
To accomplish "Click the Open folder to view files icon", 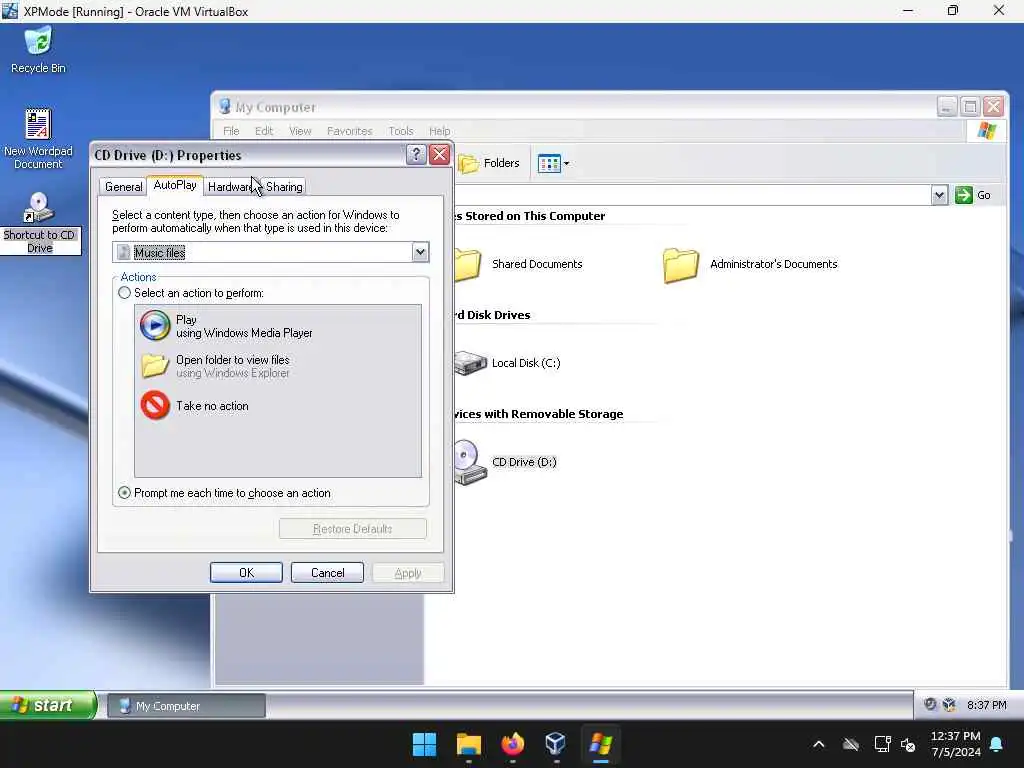I will (x=155, y=366).
